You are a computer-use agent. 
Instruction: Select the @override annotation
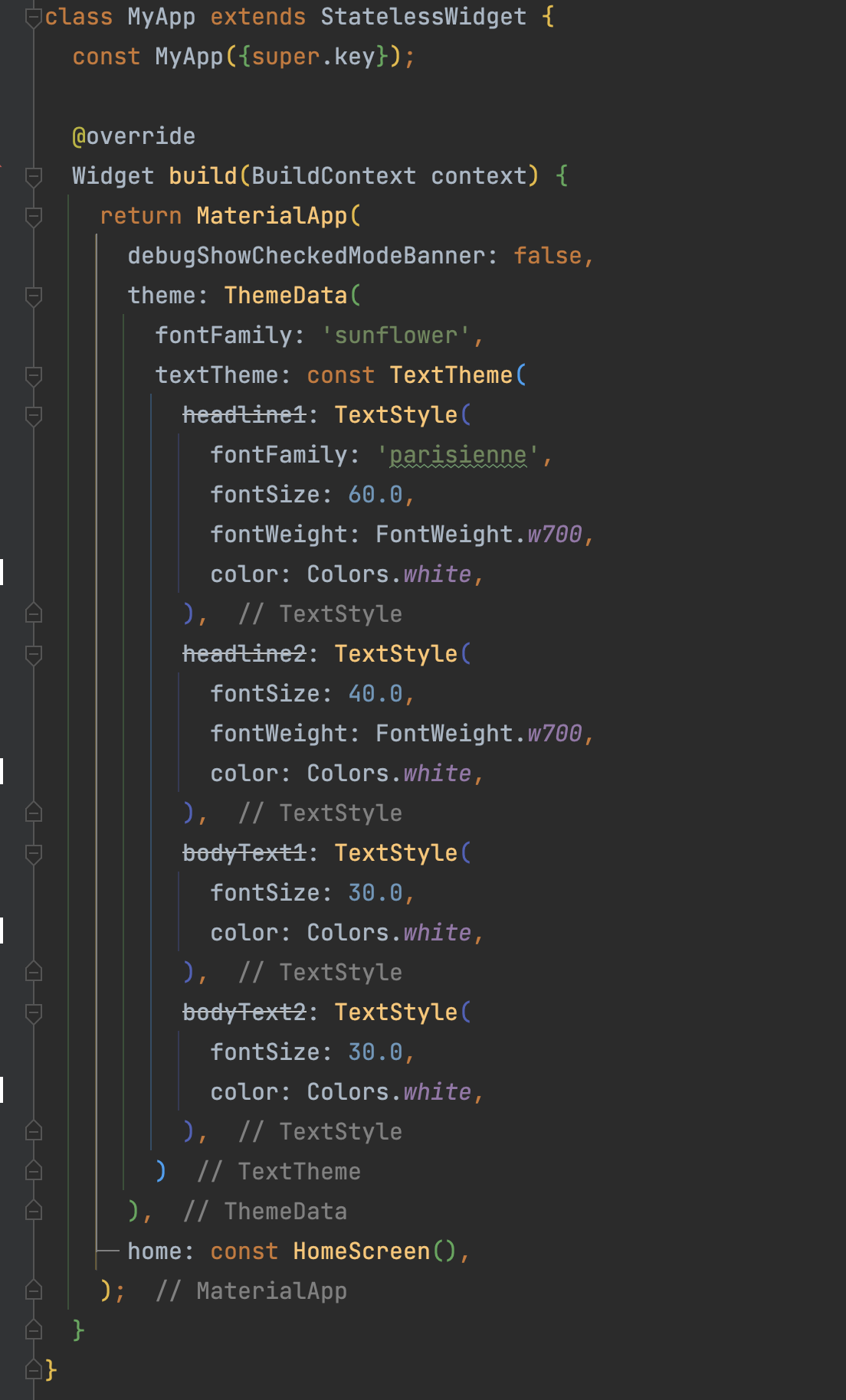[134, 136]
